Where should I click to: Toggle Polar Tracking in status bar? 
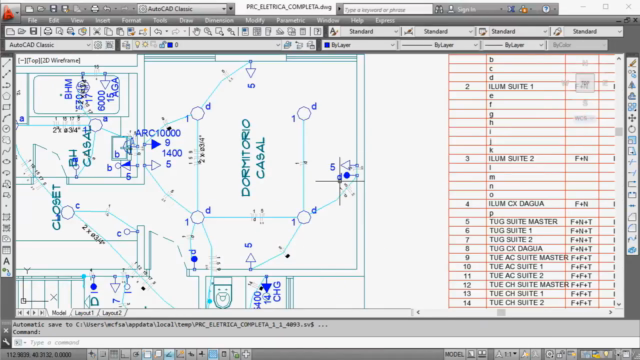coord(136,354)
